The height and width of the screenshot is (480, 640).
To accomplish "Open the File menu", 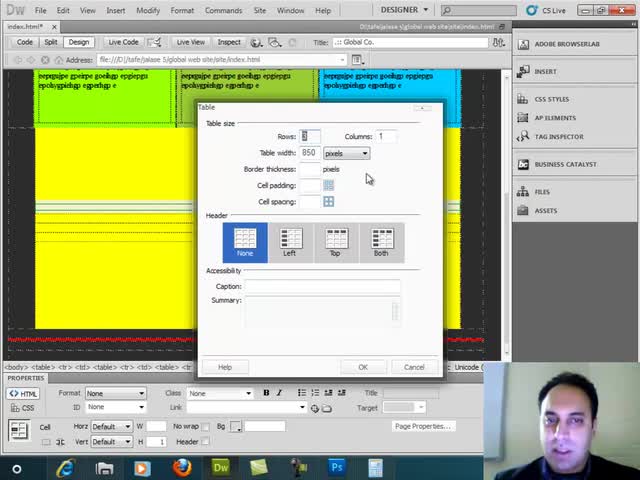I will [40, 11].
